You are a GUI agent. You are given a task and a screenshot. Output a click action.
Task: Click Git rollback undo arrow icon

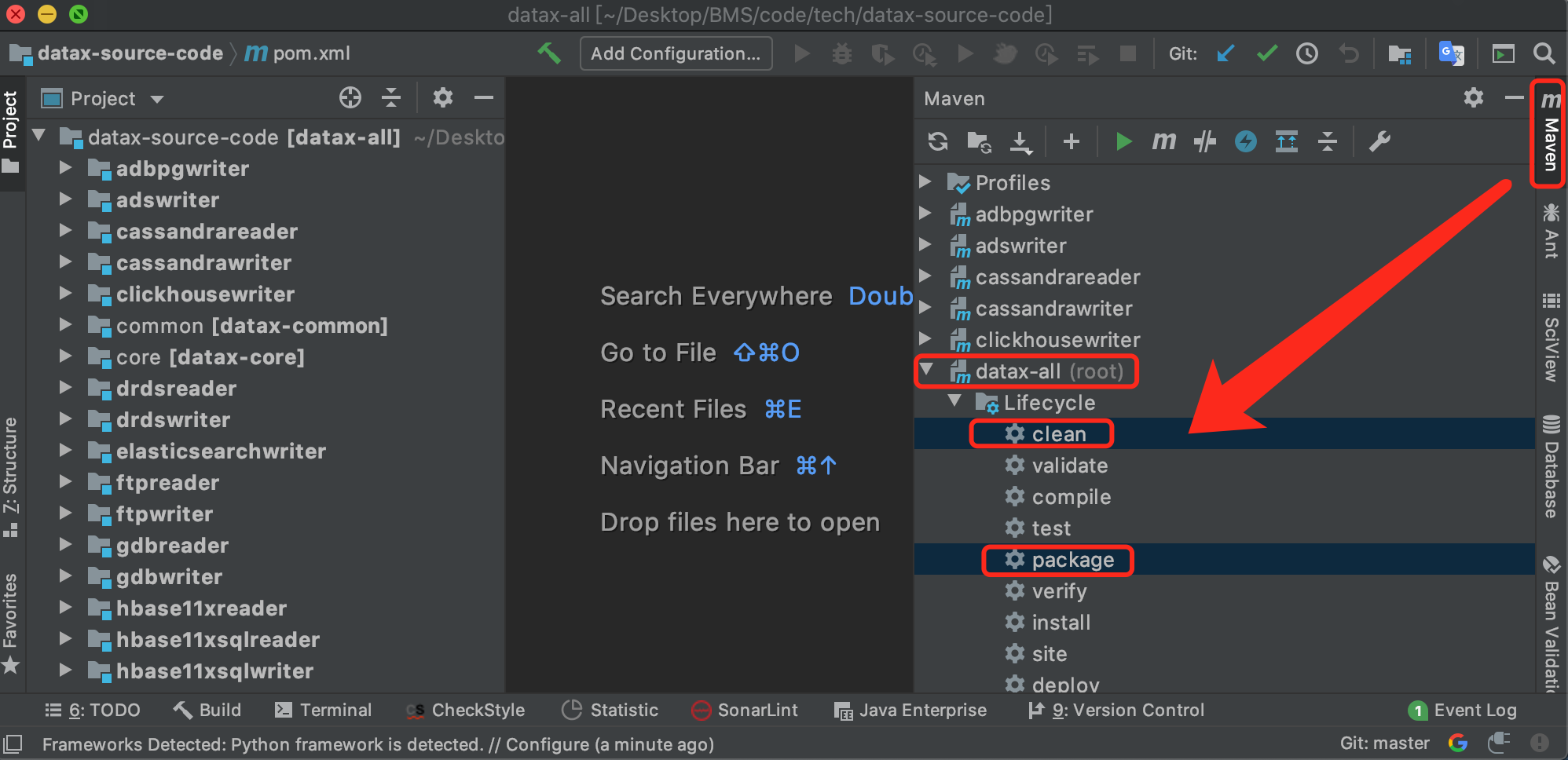(1348, 53)
